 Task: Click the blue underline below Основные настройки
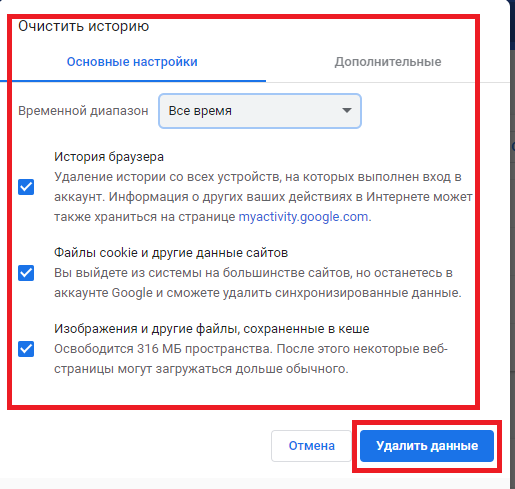pos(133,81)
